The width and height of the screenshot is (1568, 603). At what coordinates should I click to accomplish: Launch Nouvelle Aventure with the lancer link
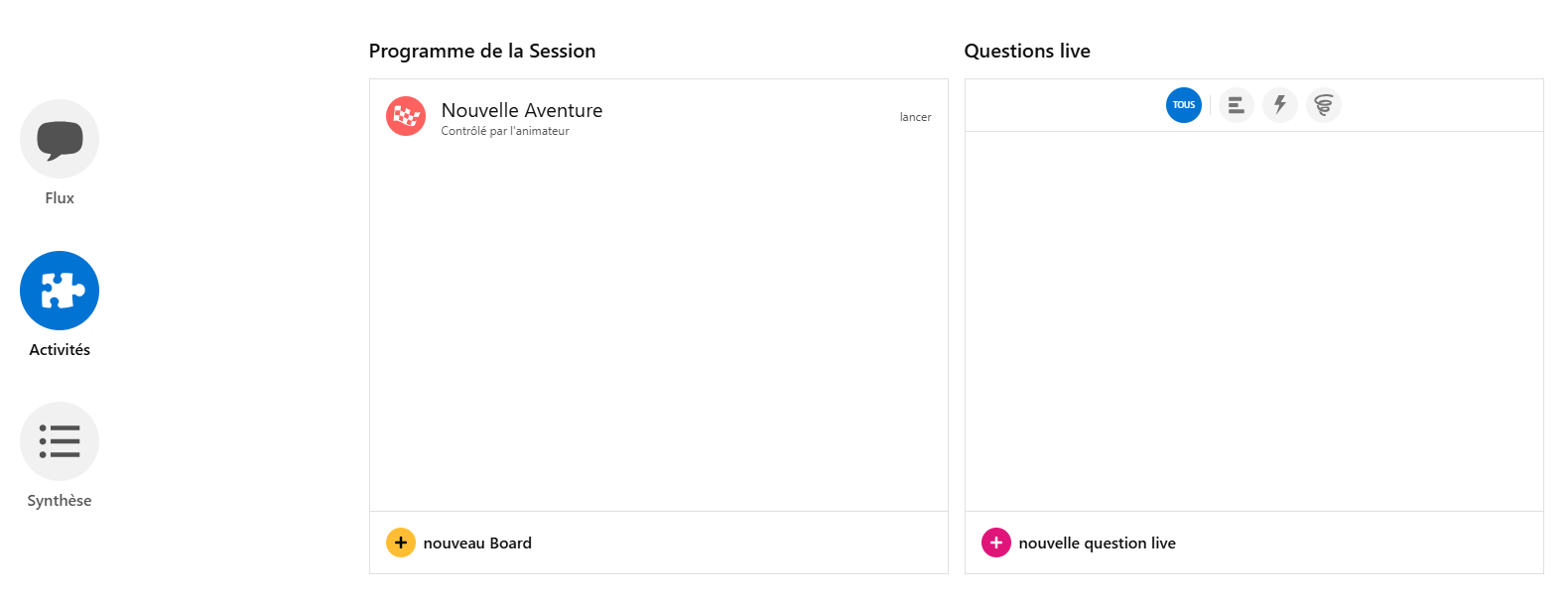coord(915,117)
